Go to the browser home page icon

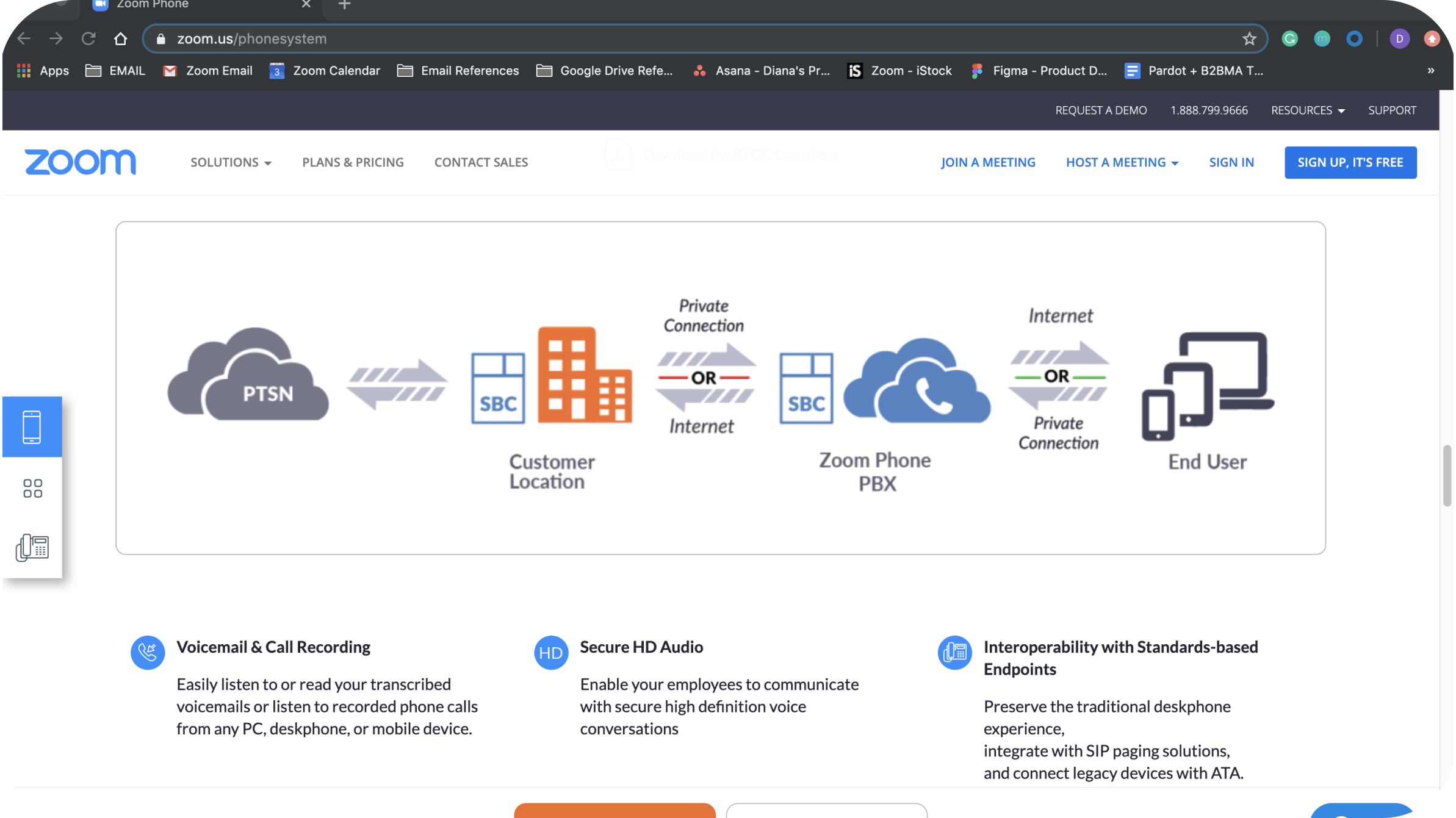121,38
